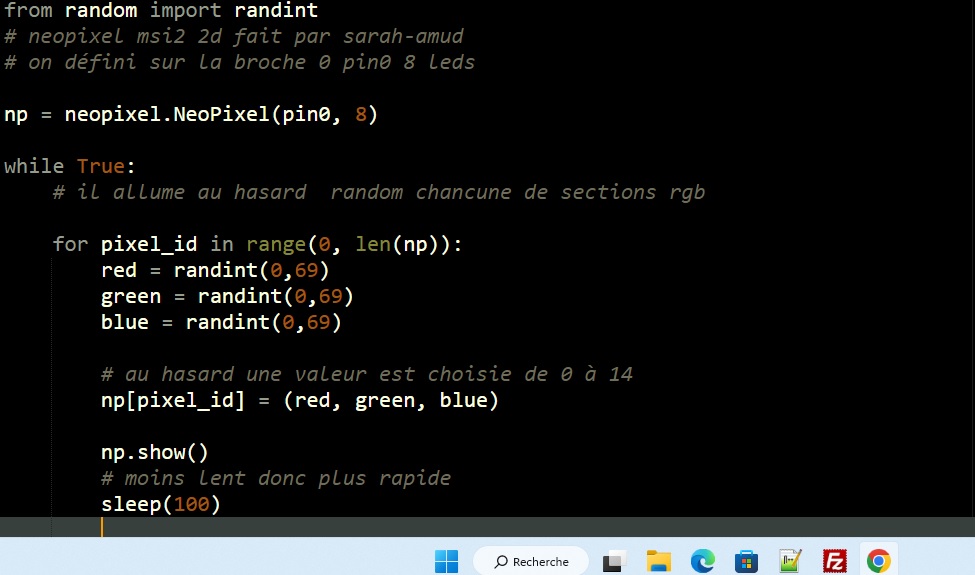Viewport: 975px width, 575px height.
Task: Open Task View from the taskbar
Action: [614, 561]
